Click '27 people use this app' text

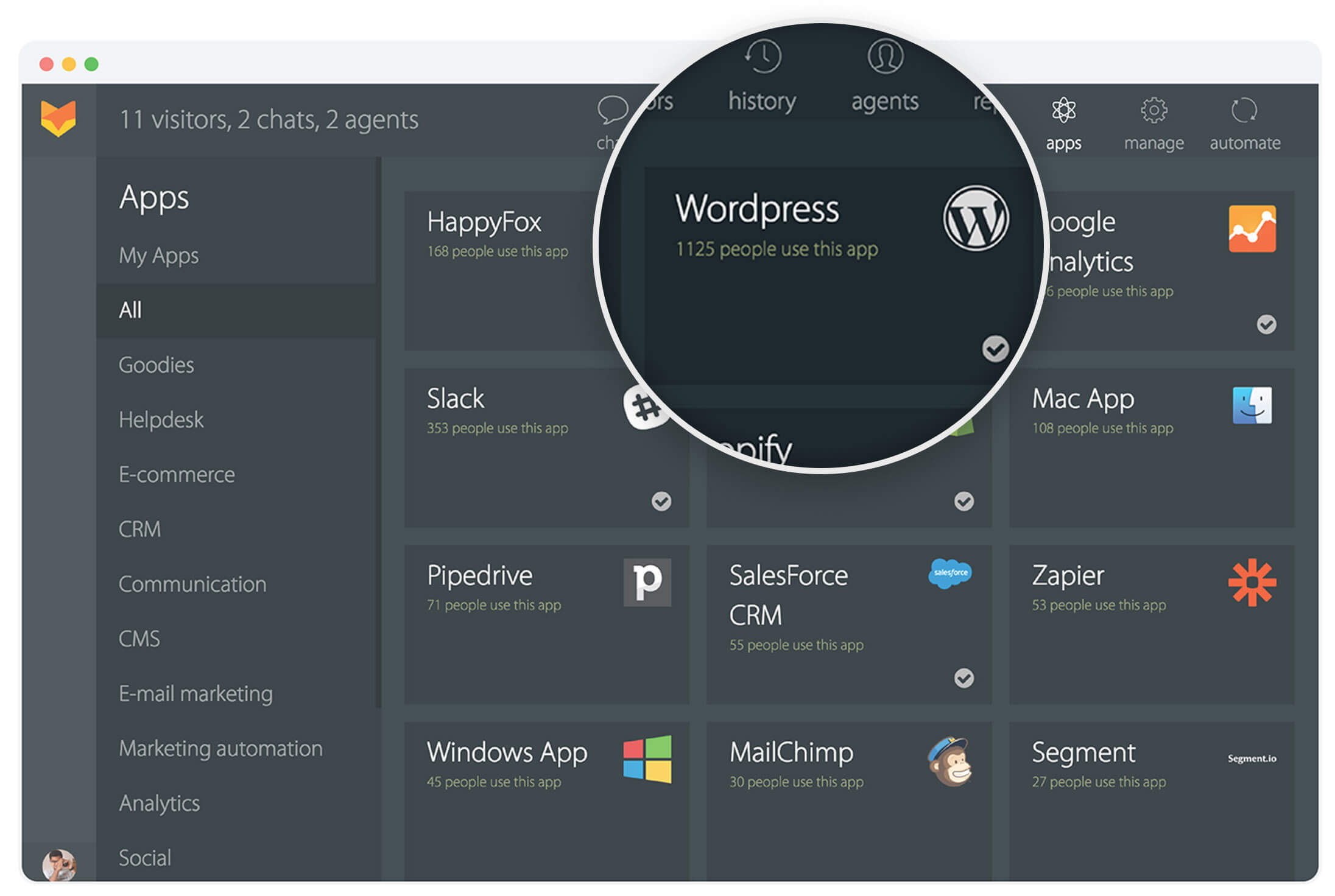coord(1099,782)
